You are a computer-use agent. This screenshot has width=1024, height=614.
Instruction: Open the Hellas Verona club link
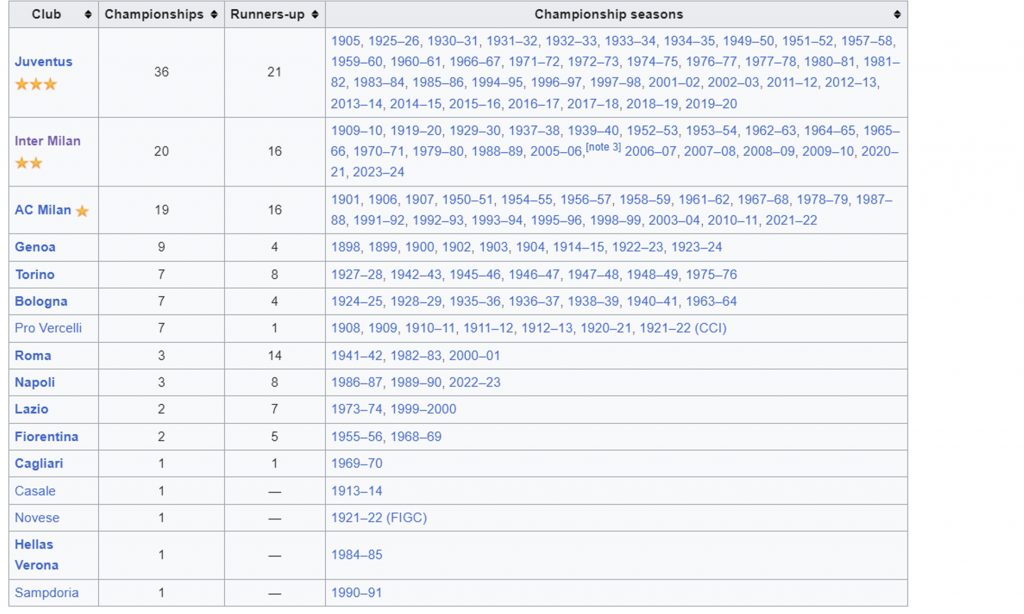(37, 555)
